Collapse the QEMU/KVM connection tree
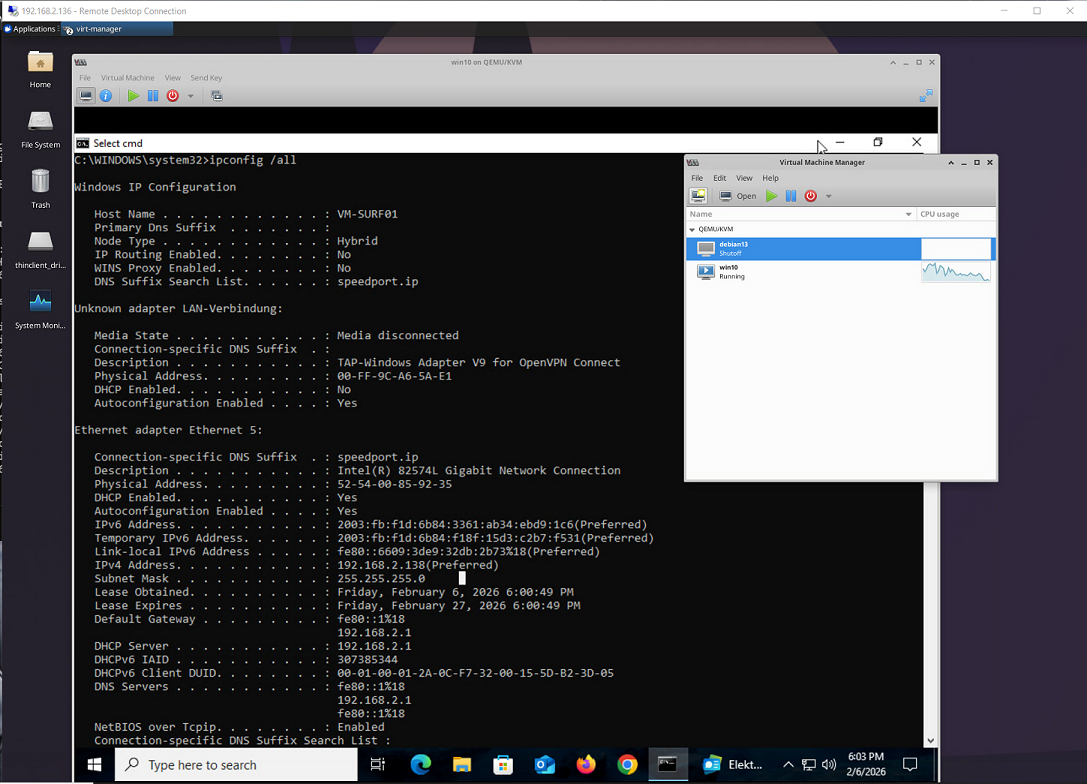 pyautogui.click(x=692, y=229)
